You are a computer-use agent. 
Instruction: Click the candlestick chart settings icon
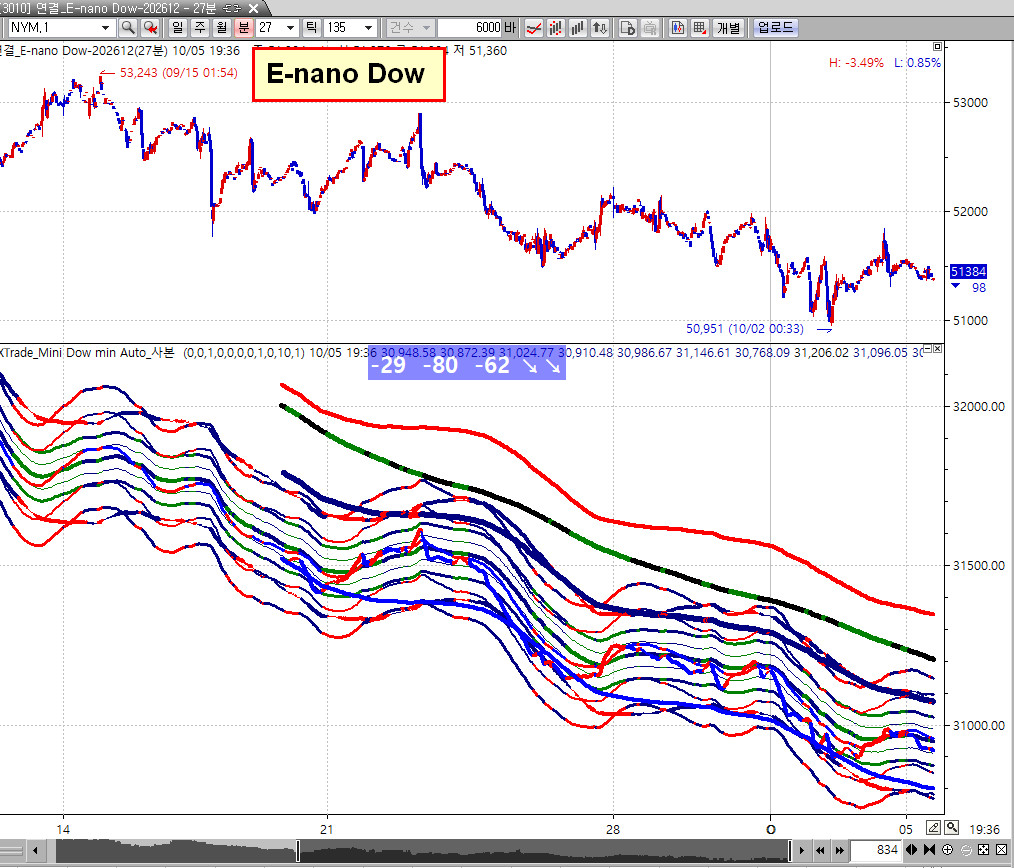(677, 28)
